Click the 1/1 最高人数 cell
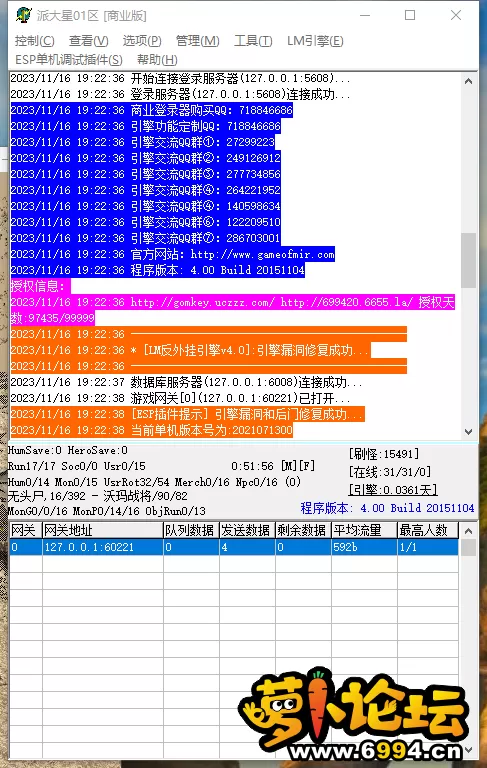 coord(428,547)
